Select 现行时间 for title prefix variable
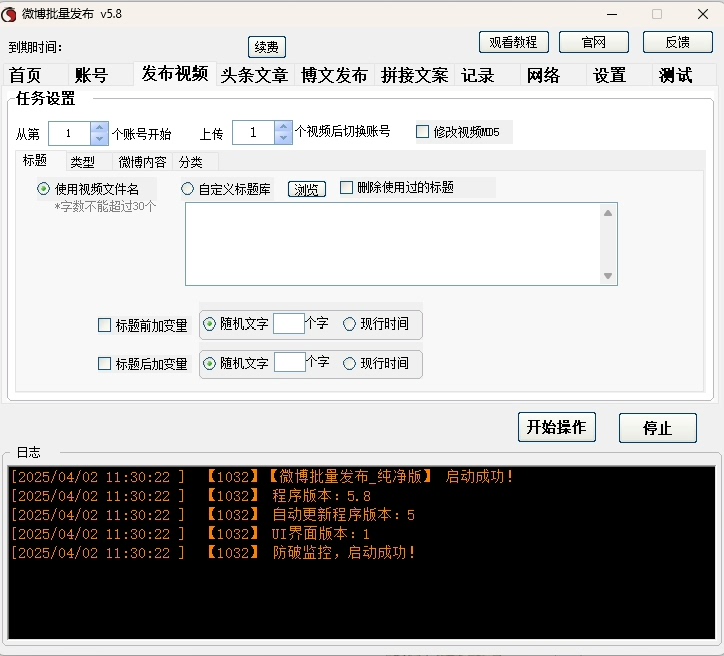724x656 pixels. 349,324
